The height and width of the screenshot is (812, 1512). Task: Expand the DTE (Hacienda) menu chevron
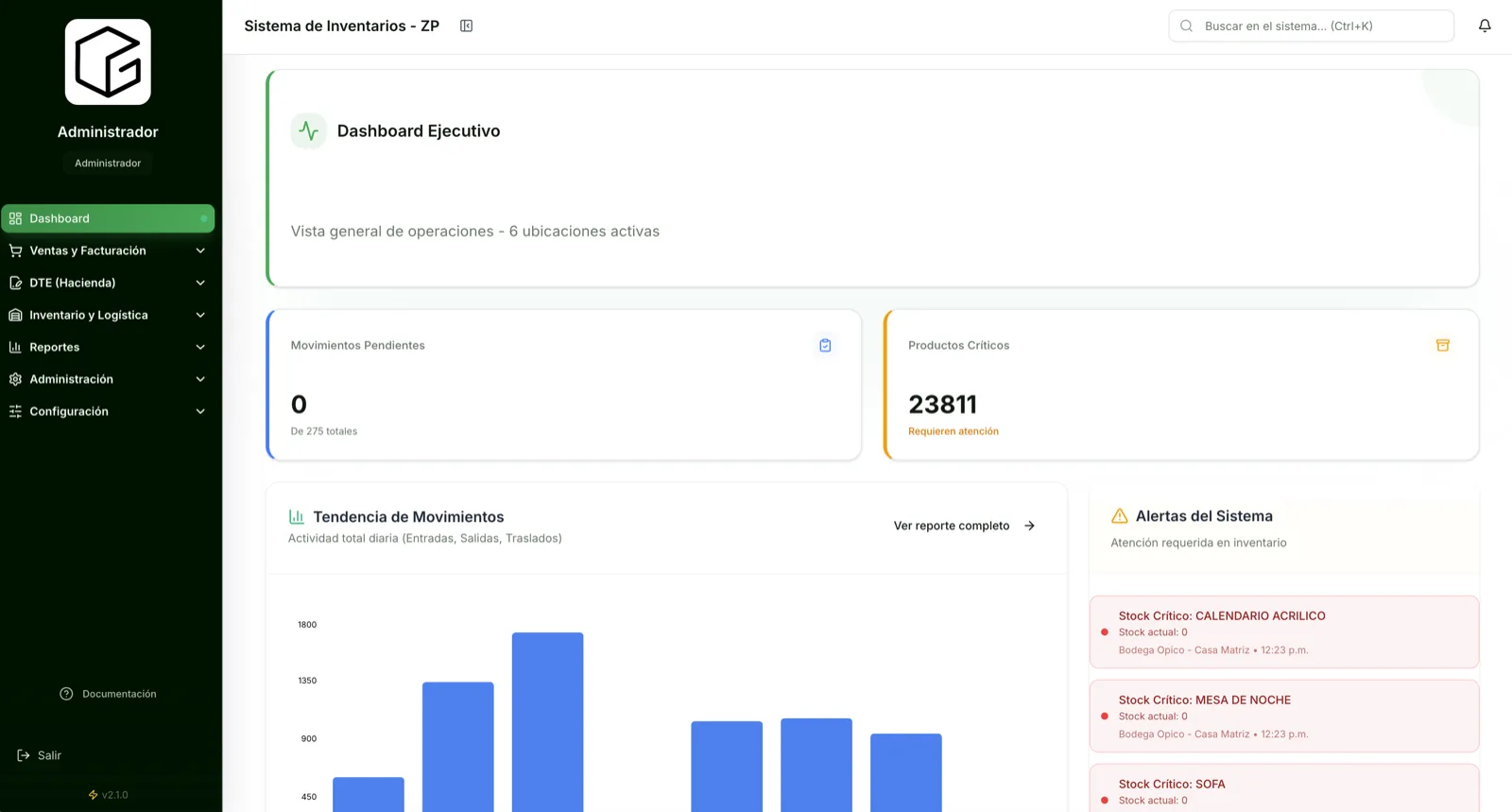(x=200, y=283)
